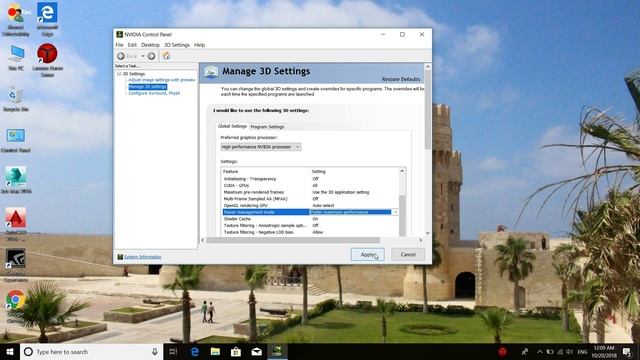Click horizontal scrollbar right arrow
The height and width of the screenshot is (360, 640).
click(x=421, y=240)
